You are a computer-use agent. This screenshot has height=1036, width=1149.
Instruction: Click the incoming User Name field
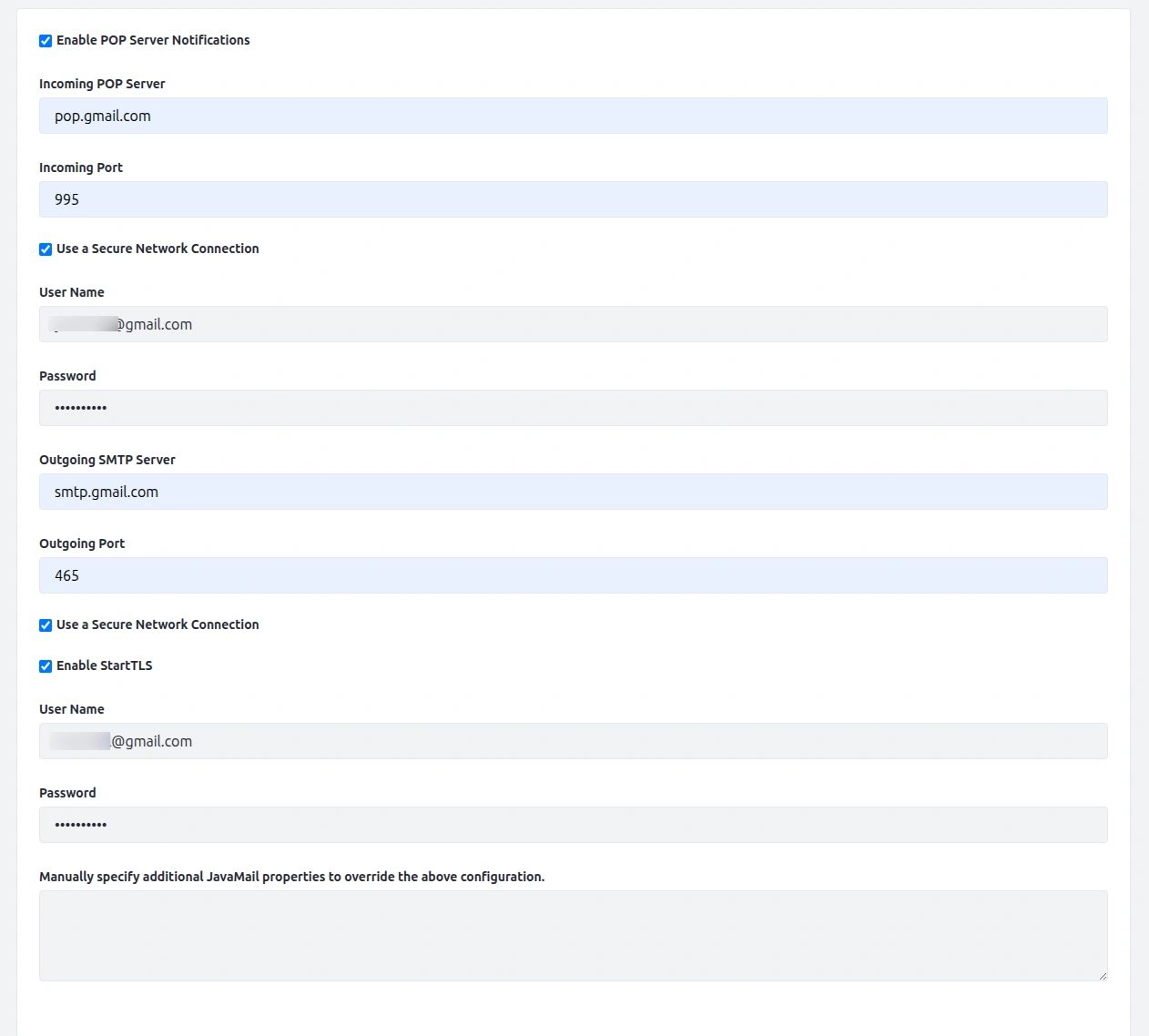[574, 324]
